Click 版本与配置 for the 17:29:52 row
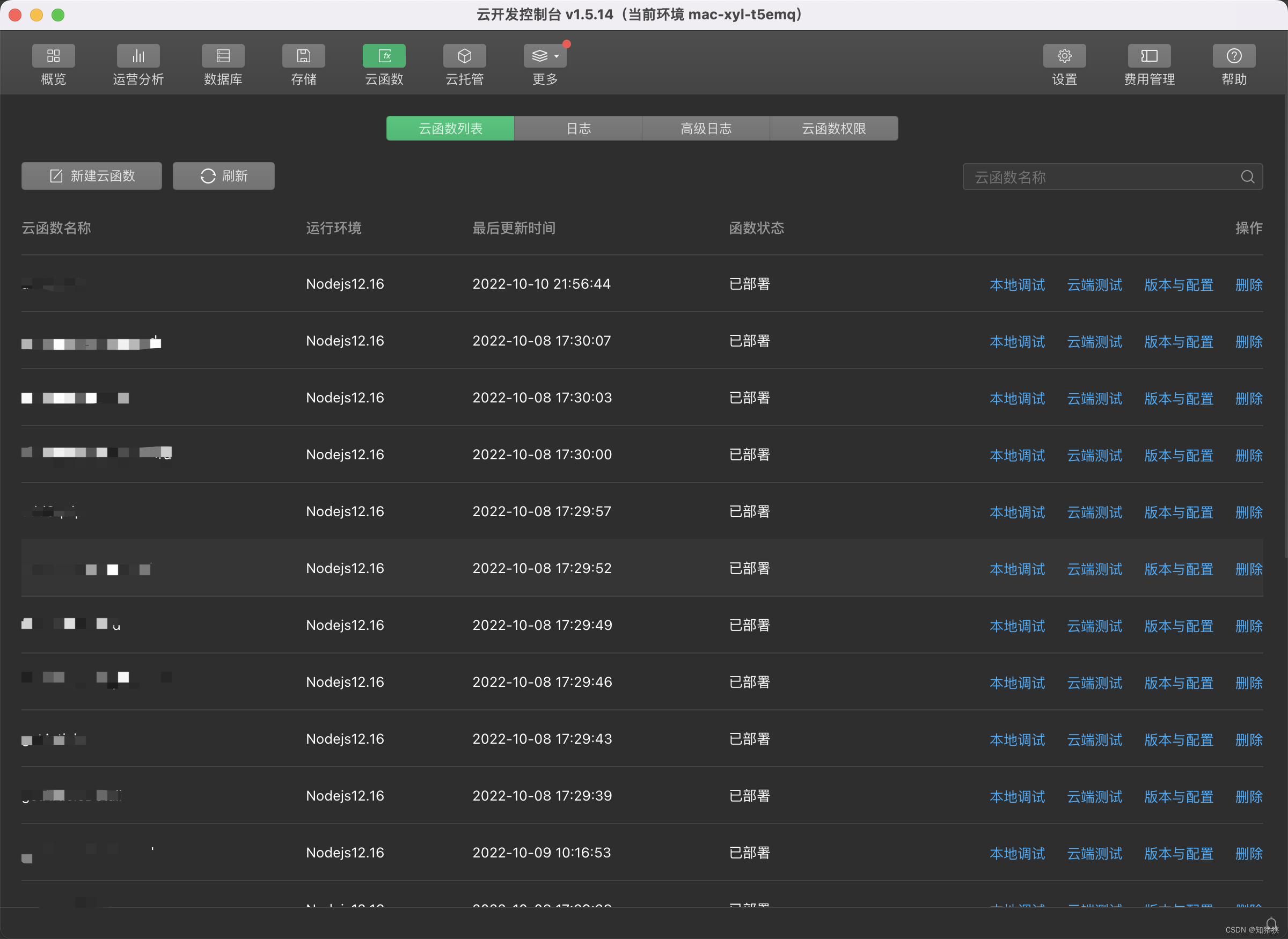The width and height of the screenshot is (1288, 939). click(x=1179, y=569)
